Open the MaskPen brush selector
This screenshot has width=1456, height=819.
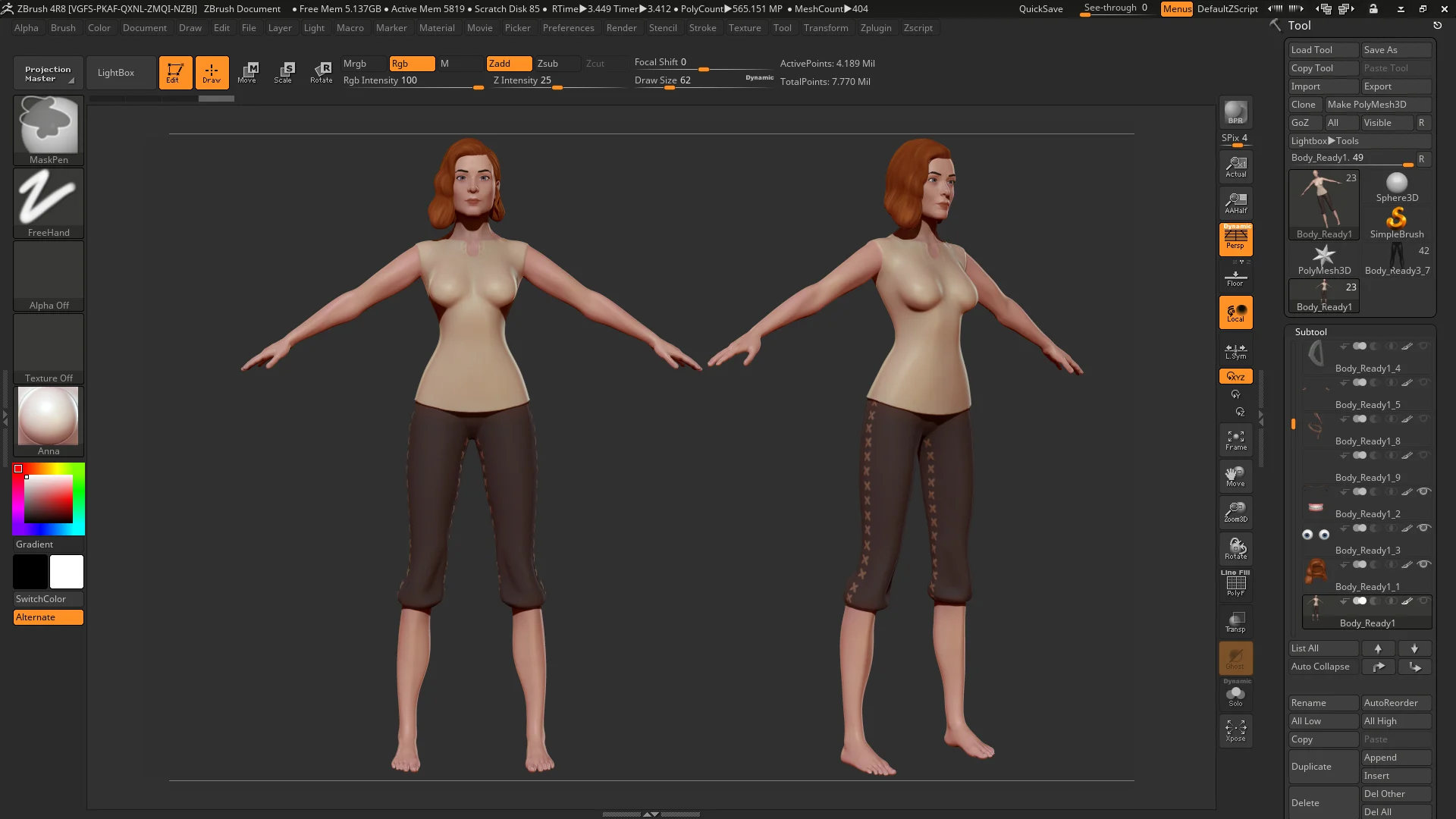tap(49, 130)
